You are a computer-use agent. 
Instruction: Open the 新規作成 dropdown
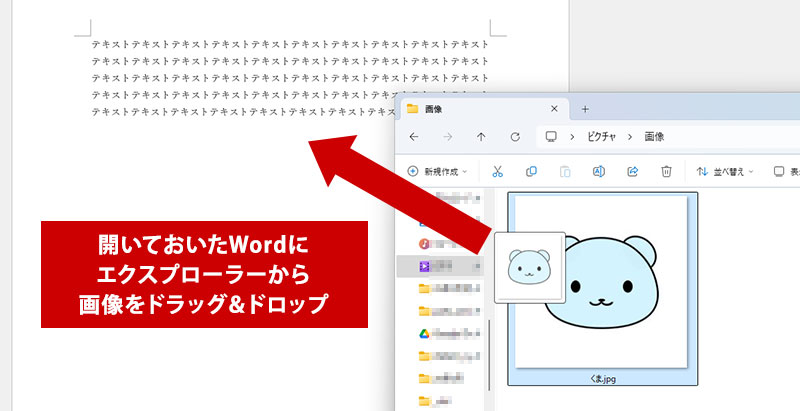tap(438, 171)
